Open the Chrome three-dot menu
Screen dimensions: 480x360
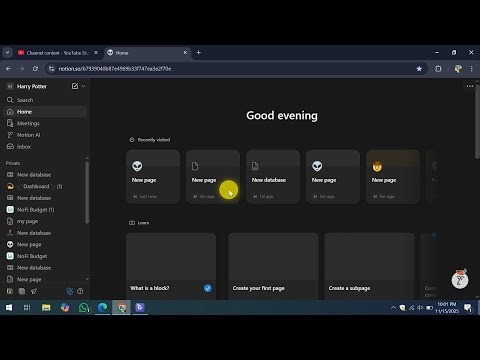pyautogui.click(x=471, y=69)
